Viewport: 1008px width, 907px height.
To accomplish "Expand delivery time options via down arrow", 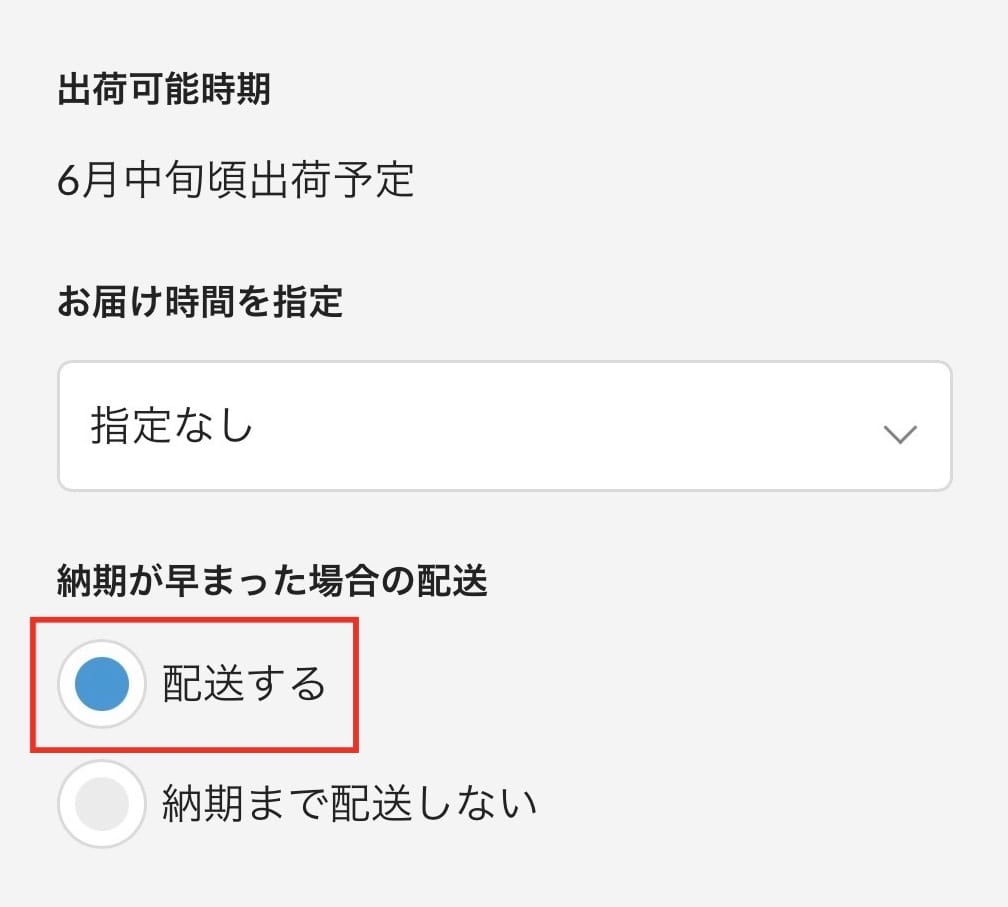I will (900, 434).
